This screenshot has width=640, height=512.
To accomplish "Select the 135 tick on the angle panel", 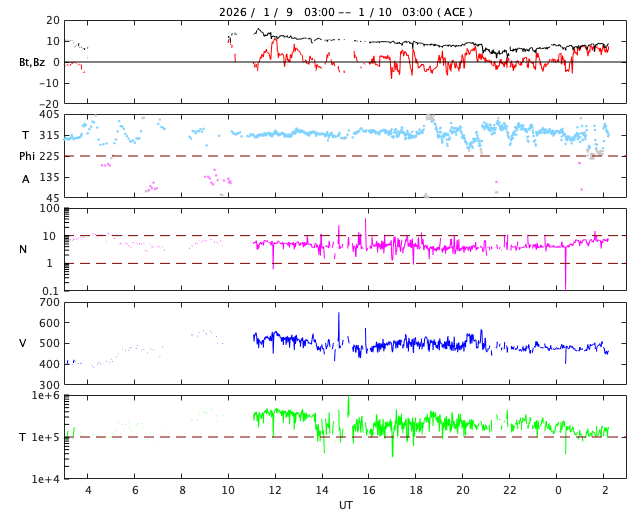I will (x=49, y=177).
